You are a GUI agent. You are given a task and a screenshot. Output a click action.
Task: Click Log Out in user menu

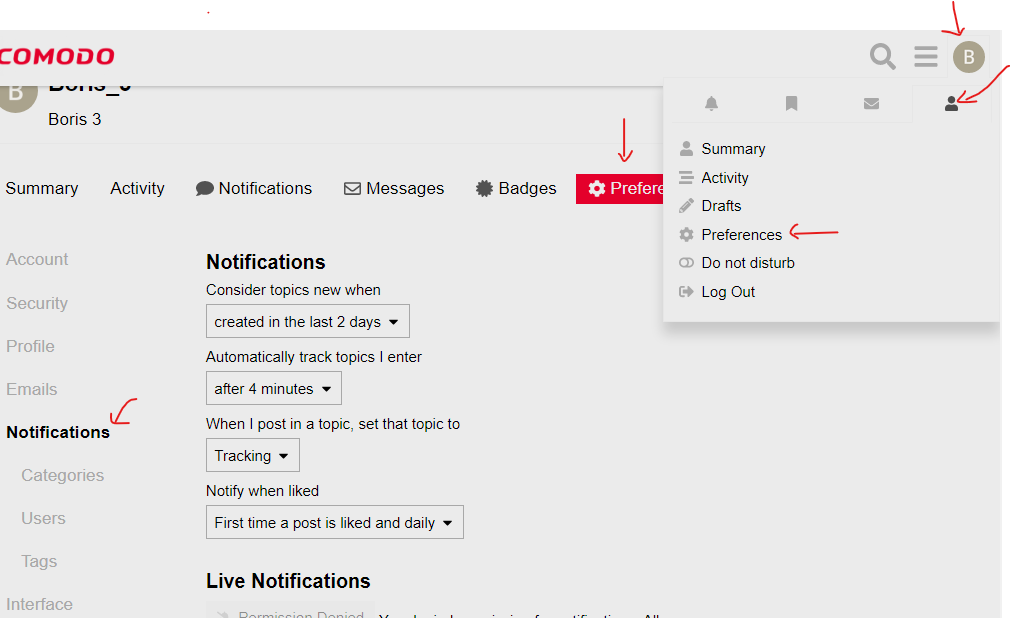pyautogui.click(x=727, y=292)
